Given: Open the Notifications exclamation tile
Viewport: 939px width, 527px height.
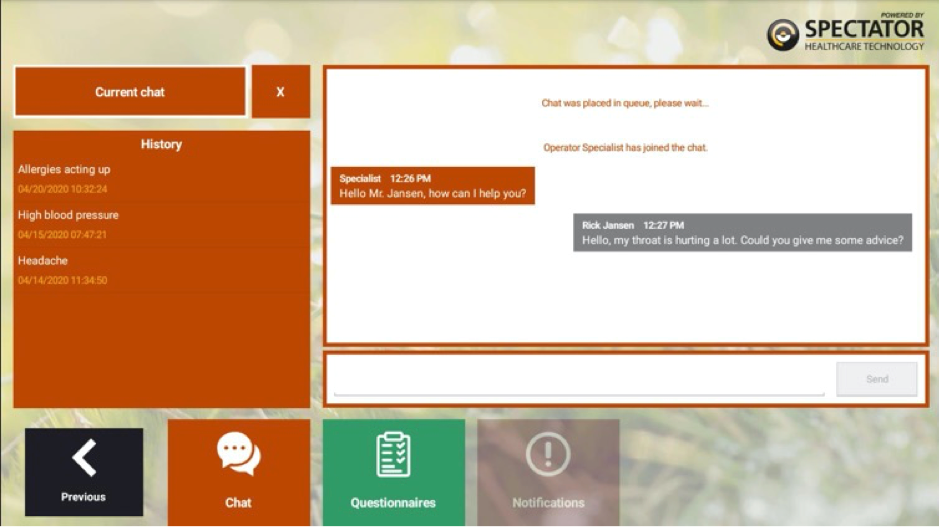Looking at the screenshot, I should point(548,473).
